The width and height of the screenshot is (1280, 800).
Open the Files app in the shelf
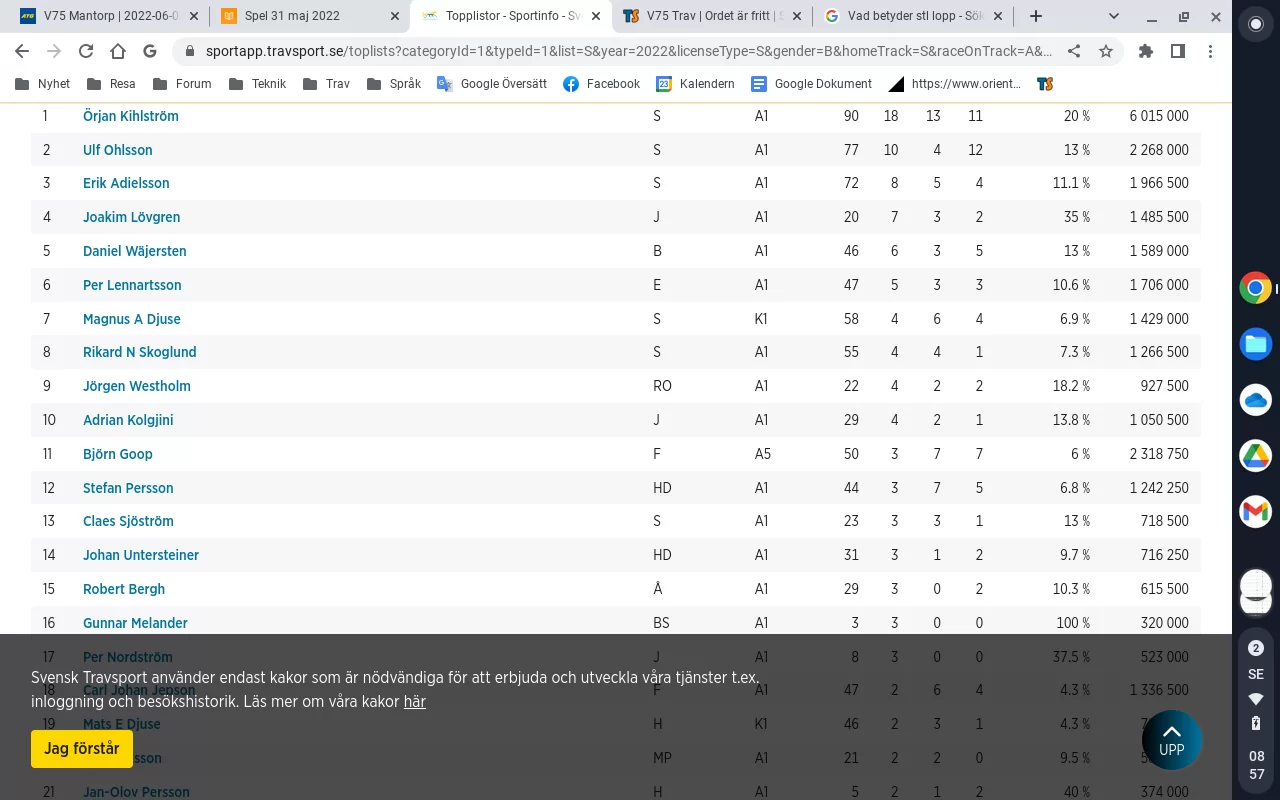pyautogui.click(x=1255, y=344)
